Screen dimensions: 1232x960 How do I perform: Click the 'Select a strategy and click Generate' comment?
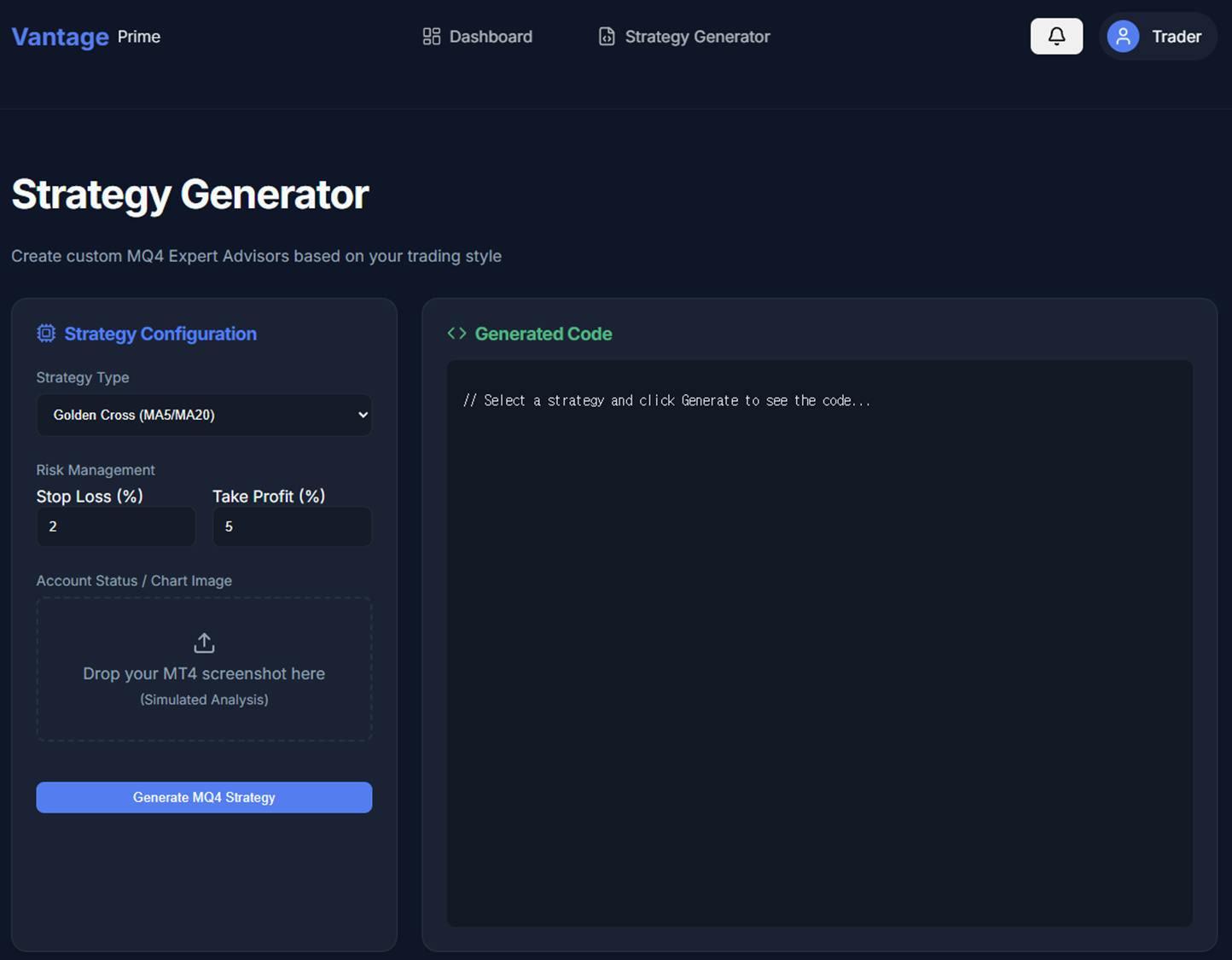(667, 400)
